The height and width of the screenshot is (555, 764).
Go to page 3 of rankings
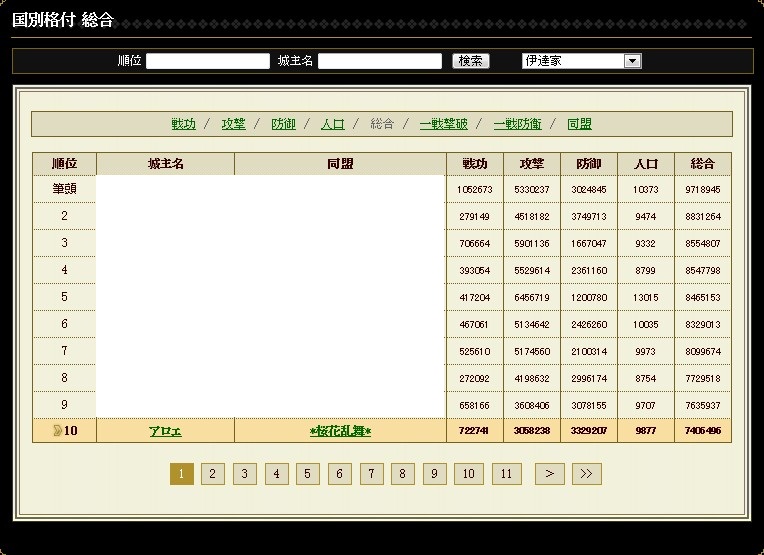[x=245, y=474]
